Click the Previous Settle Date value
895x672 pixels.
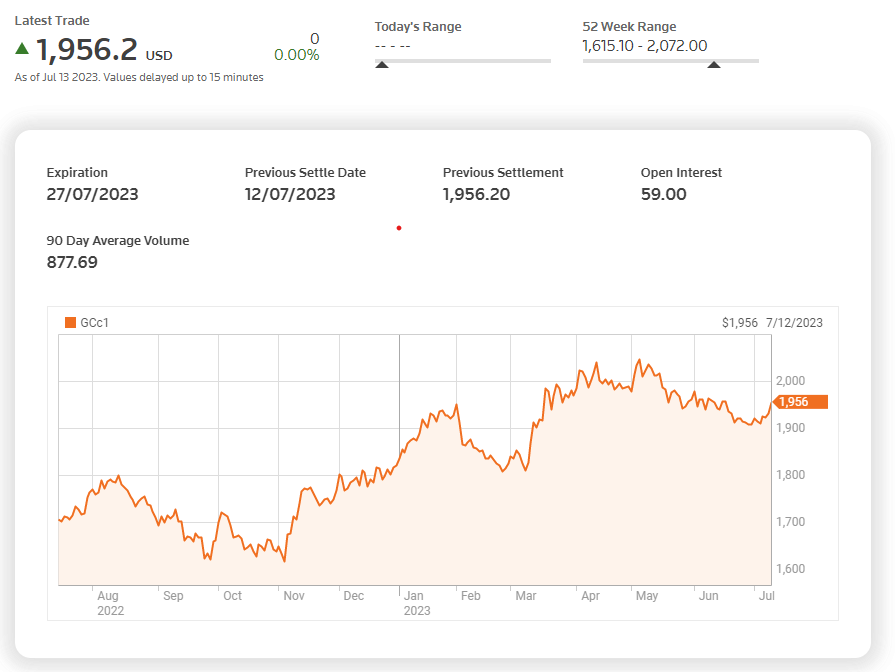tap(290, 194)
